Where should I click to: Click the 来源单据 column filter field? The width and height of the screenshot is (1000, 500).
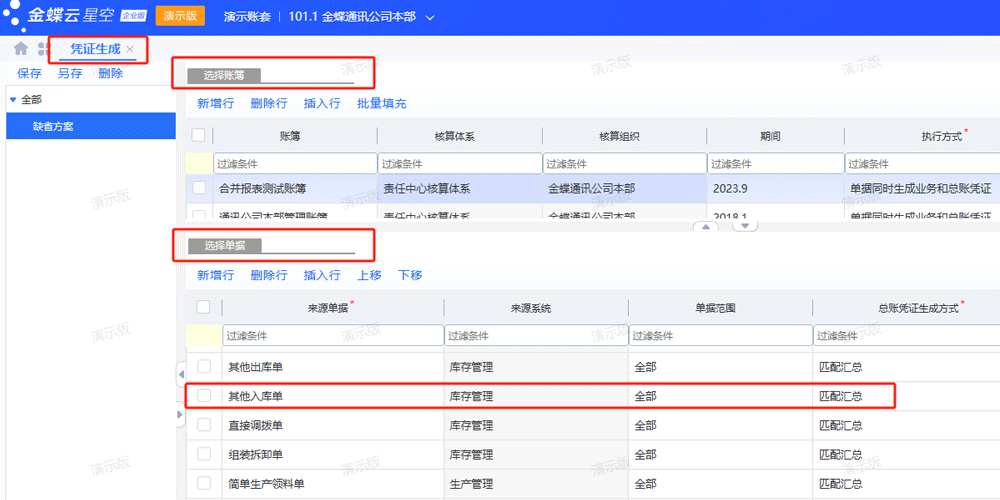point(333,335)
